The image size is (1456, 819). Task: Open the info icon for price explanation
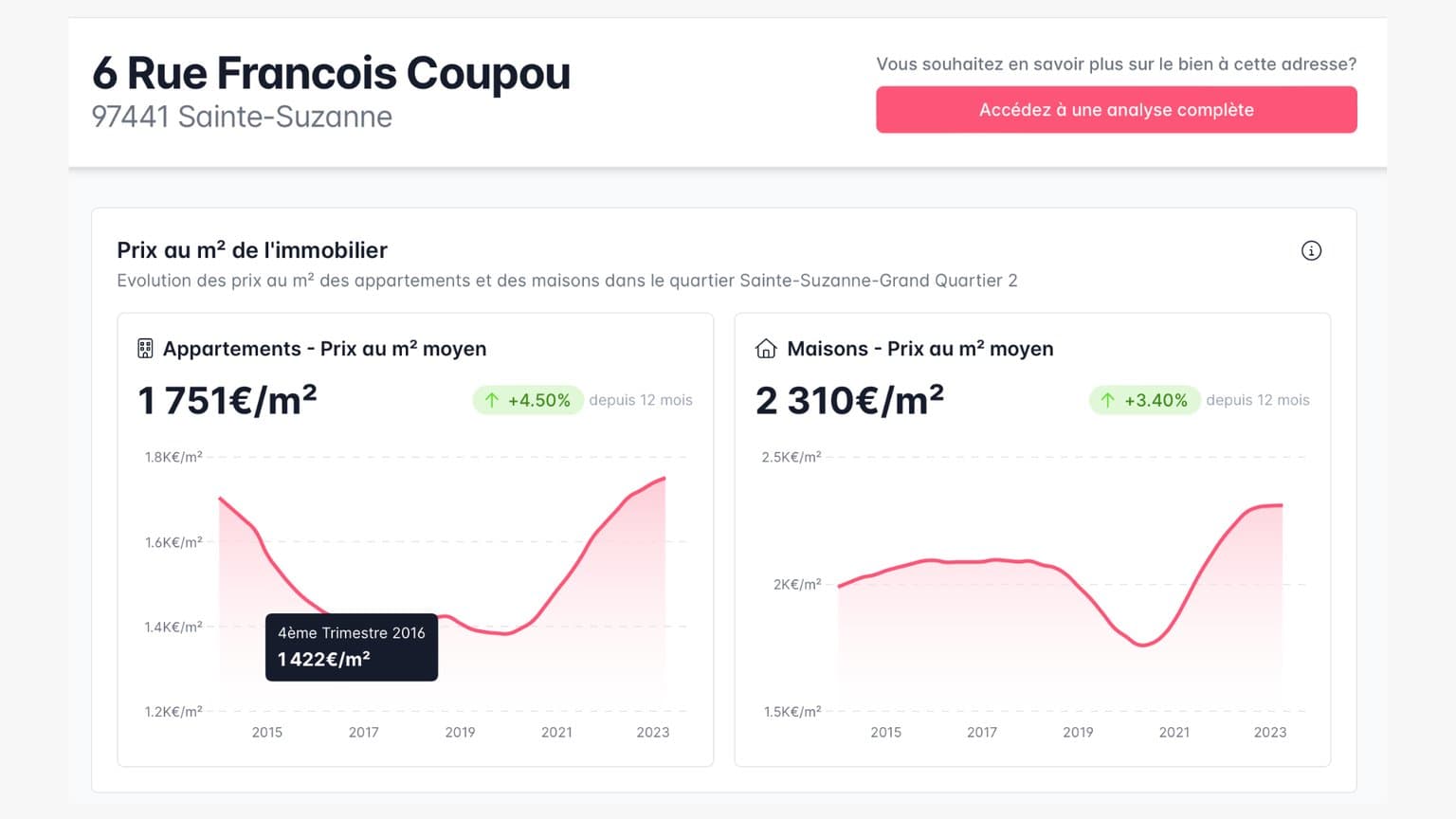click(x=1311, y=250)
